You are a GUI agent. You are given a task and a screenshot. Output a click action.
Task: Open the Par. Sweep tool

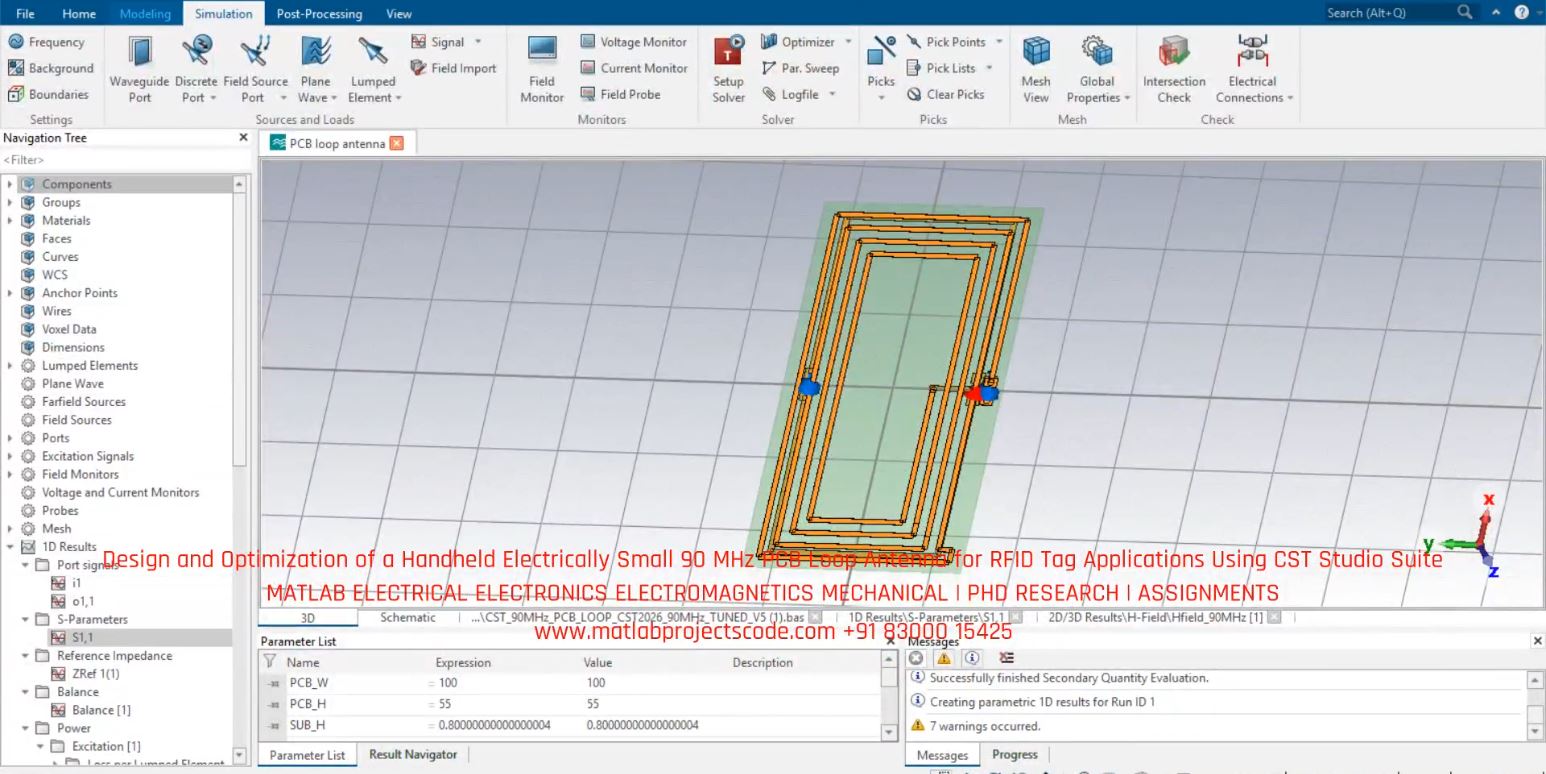click(x=800, y=68)
